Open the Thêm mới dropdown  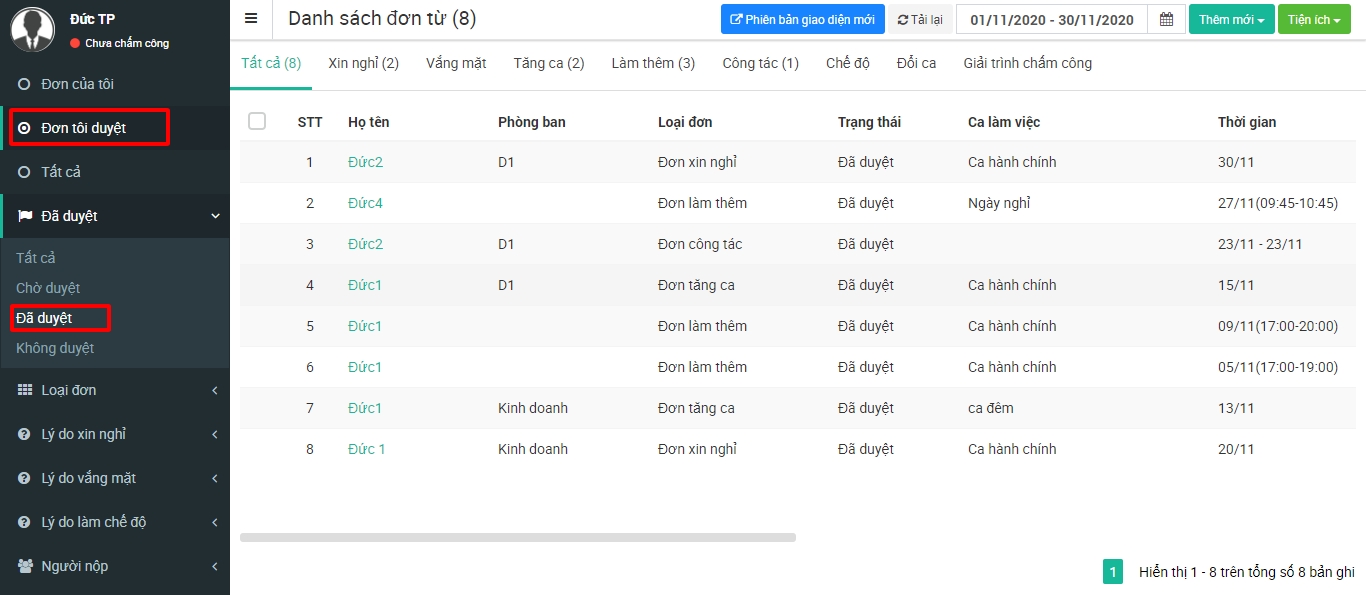click(x=1231, y=19)
